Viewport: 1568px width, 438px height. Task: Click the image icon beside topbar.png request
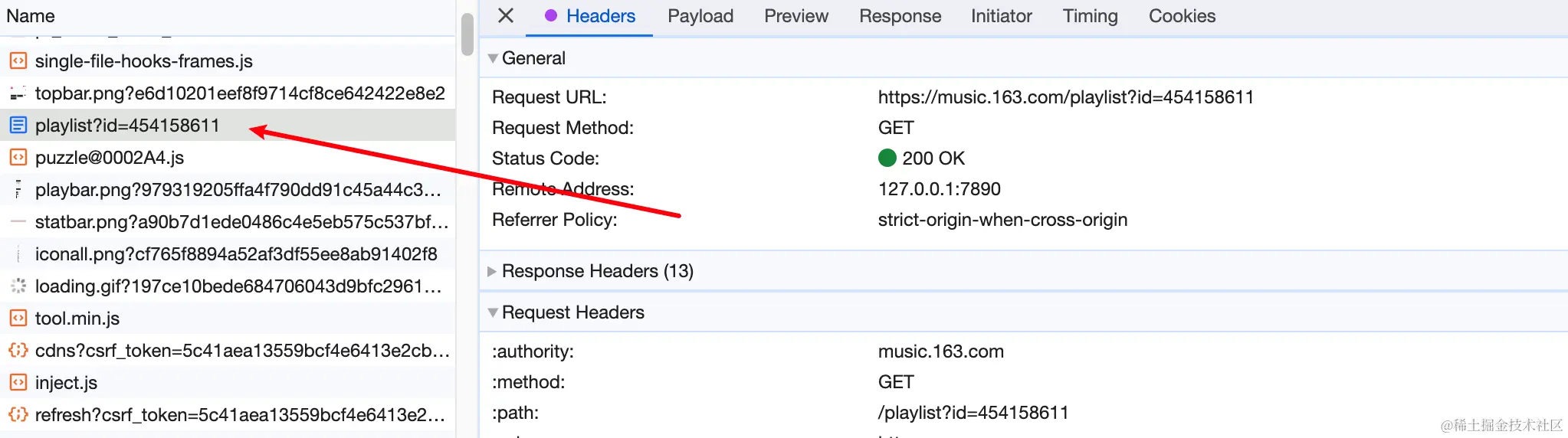[18, 93]
